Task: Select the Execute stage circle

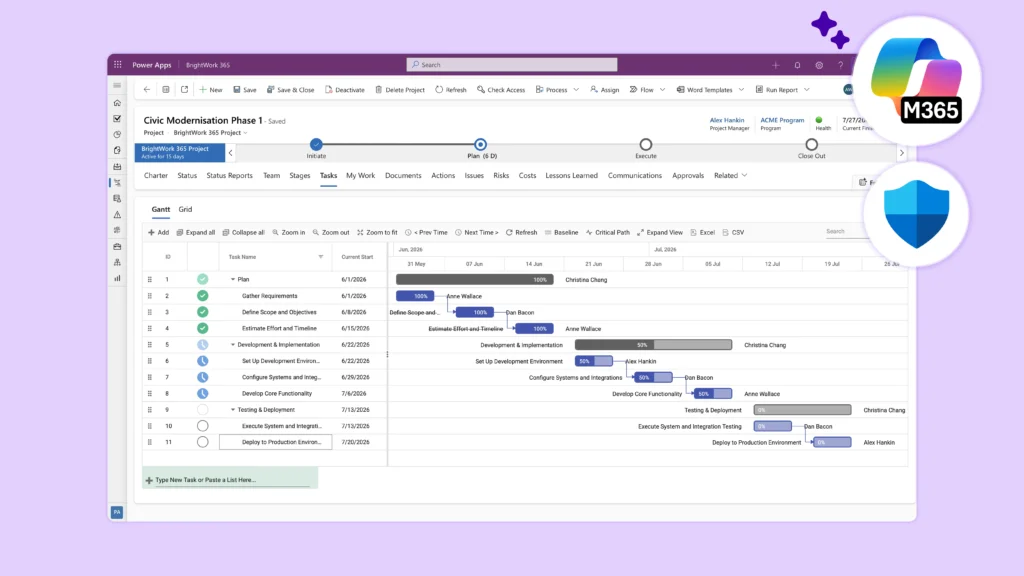Action: (645, 144)
